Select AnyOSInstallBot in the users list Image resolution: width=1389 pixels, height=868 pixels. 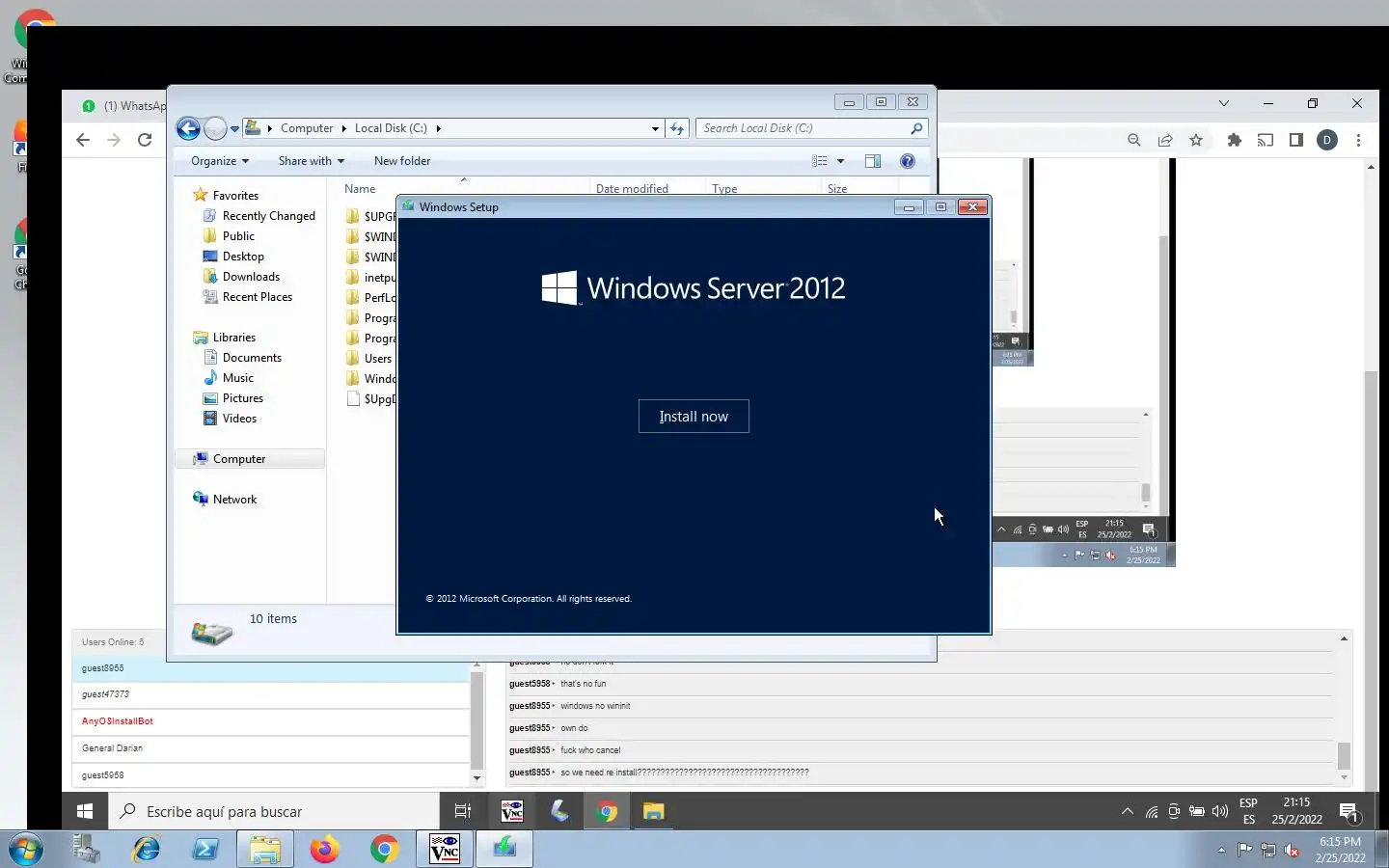tap(270, 721)
